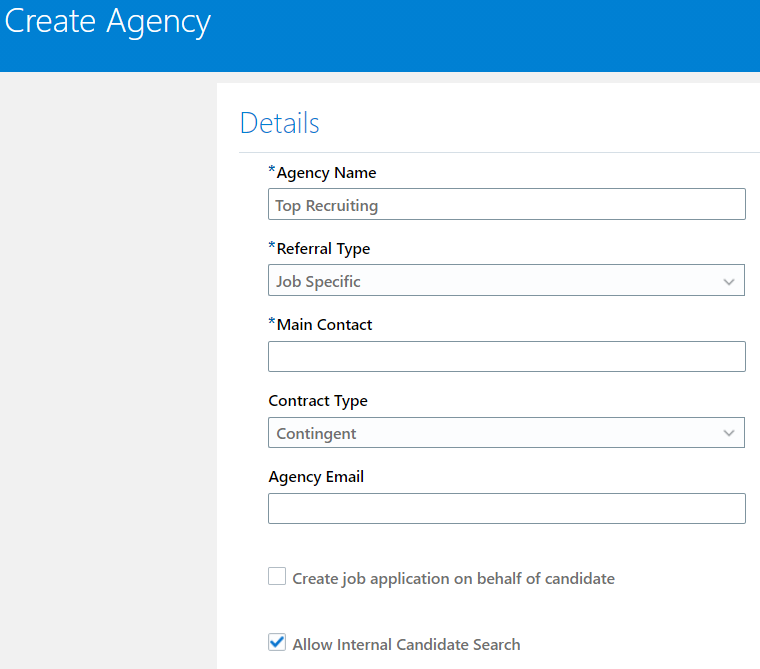Viewport: 760px width, 669px height.
Task: Open the Contract Type dropdown showing Contingent
Action: 490,433
